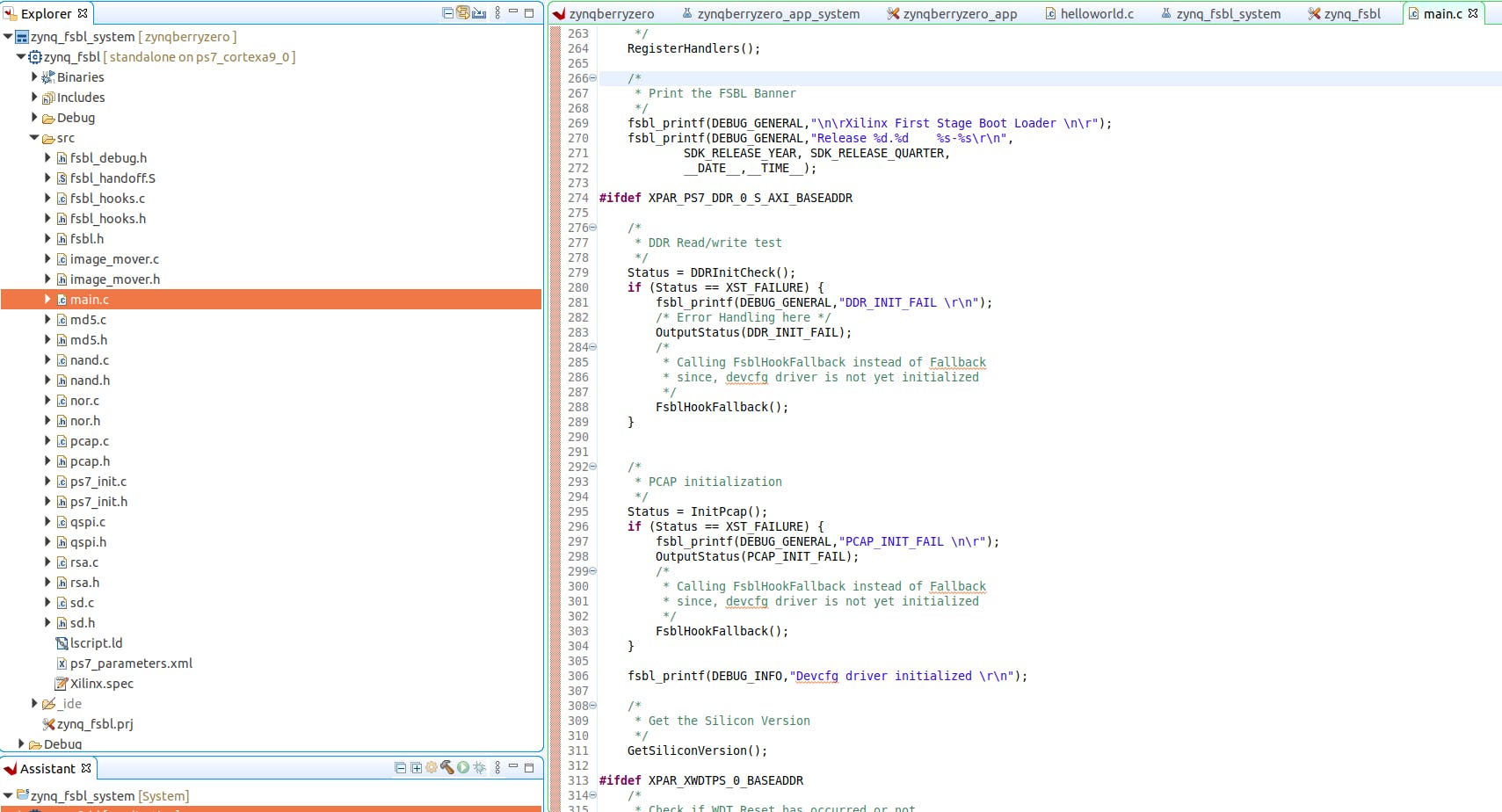
Task: Open the Assistant view menu (three dots)
Action: click(497, 768)
